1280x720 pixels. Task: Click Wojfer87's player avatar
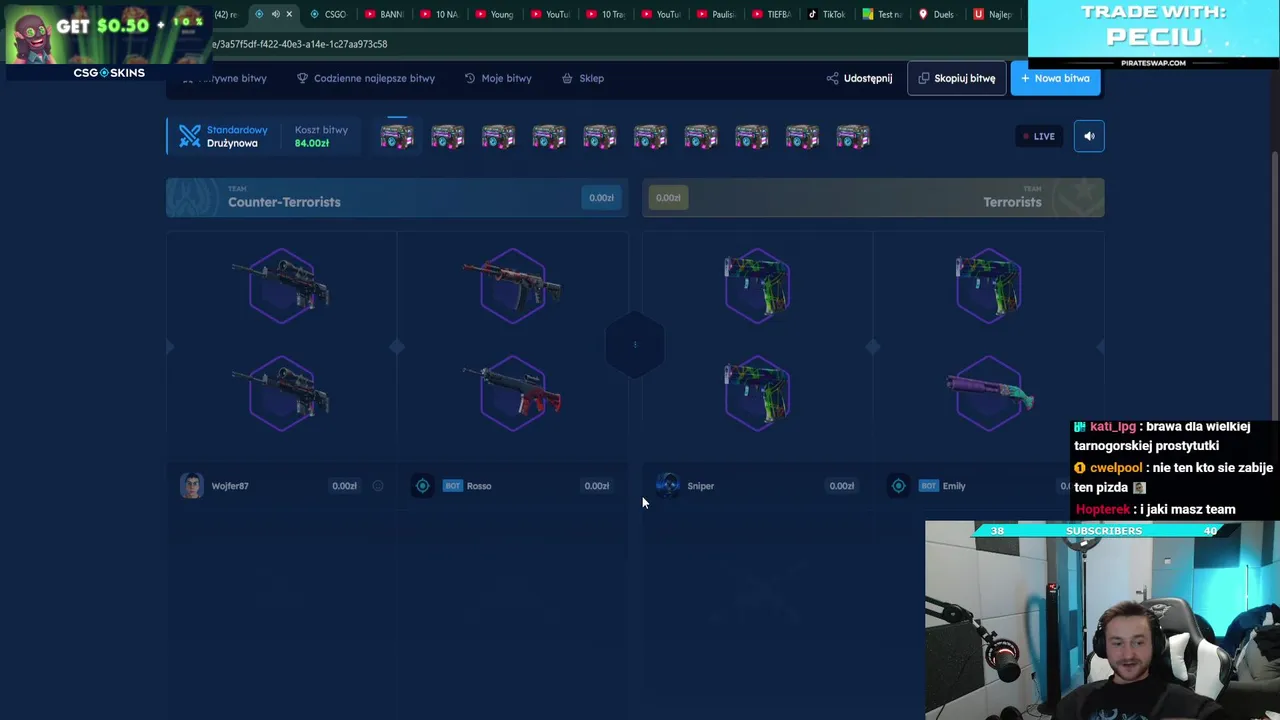coord(191,486)
